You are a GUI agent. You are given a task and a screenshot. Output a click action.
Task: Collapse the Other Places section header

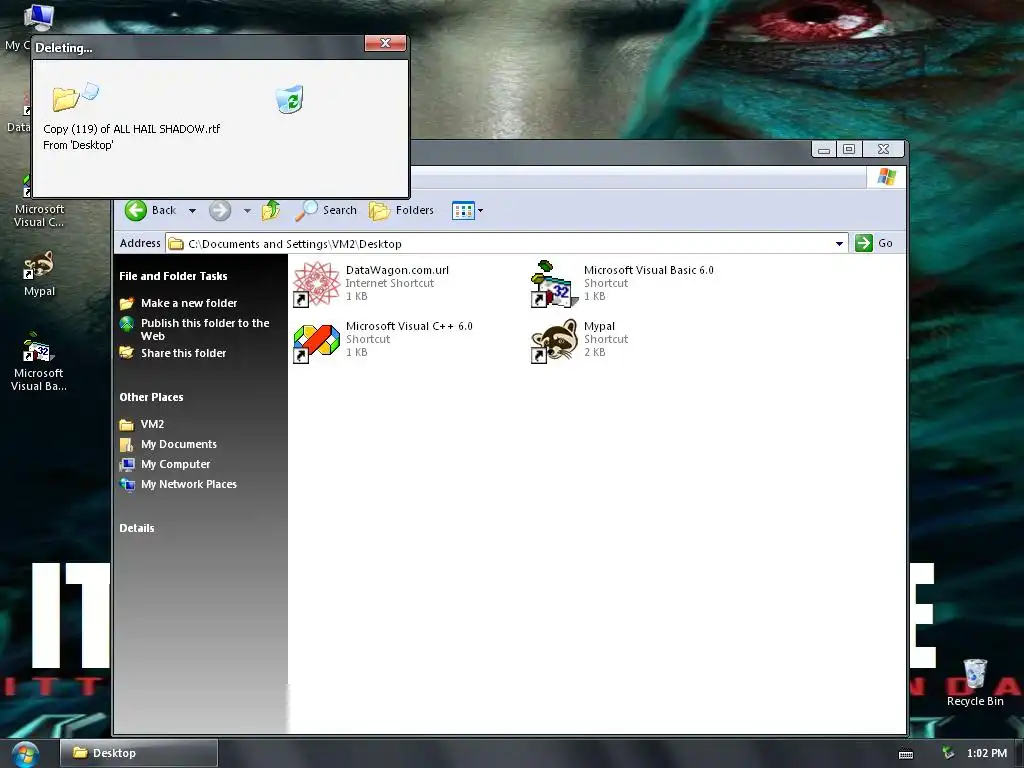click(x=151, y=397)
